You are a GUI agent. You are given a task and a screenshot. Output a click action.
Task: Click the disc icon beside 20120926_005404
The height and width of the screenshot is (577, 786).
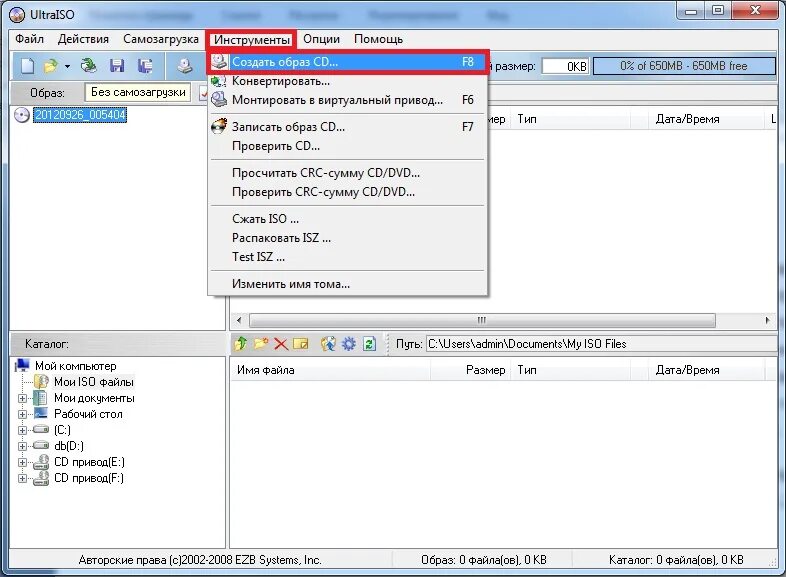click(x=22, y=115)
